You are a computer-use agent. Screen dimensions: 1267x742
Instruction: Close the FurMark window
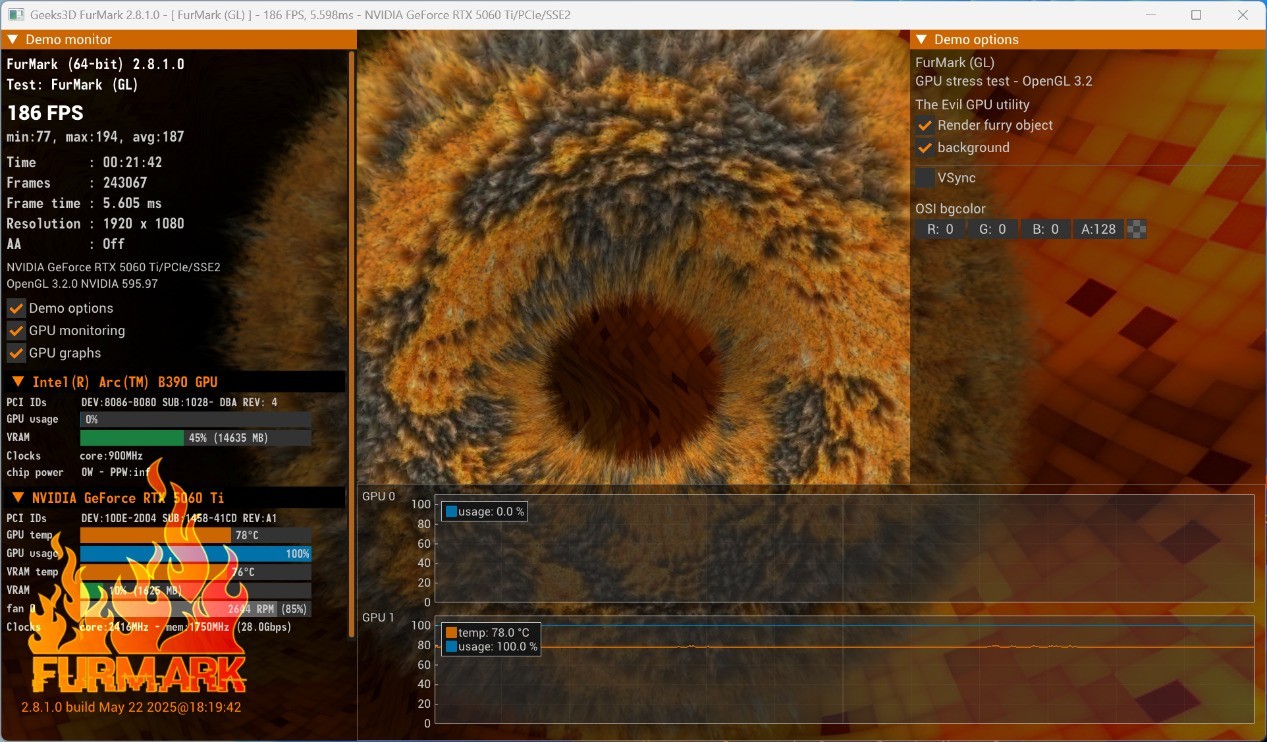[1242, 15]
